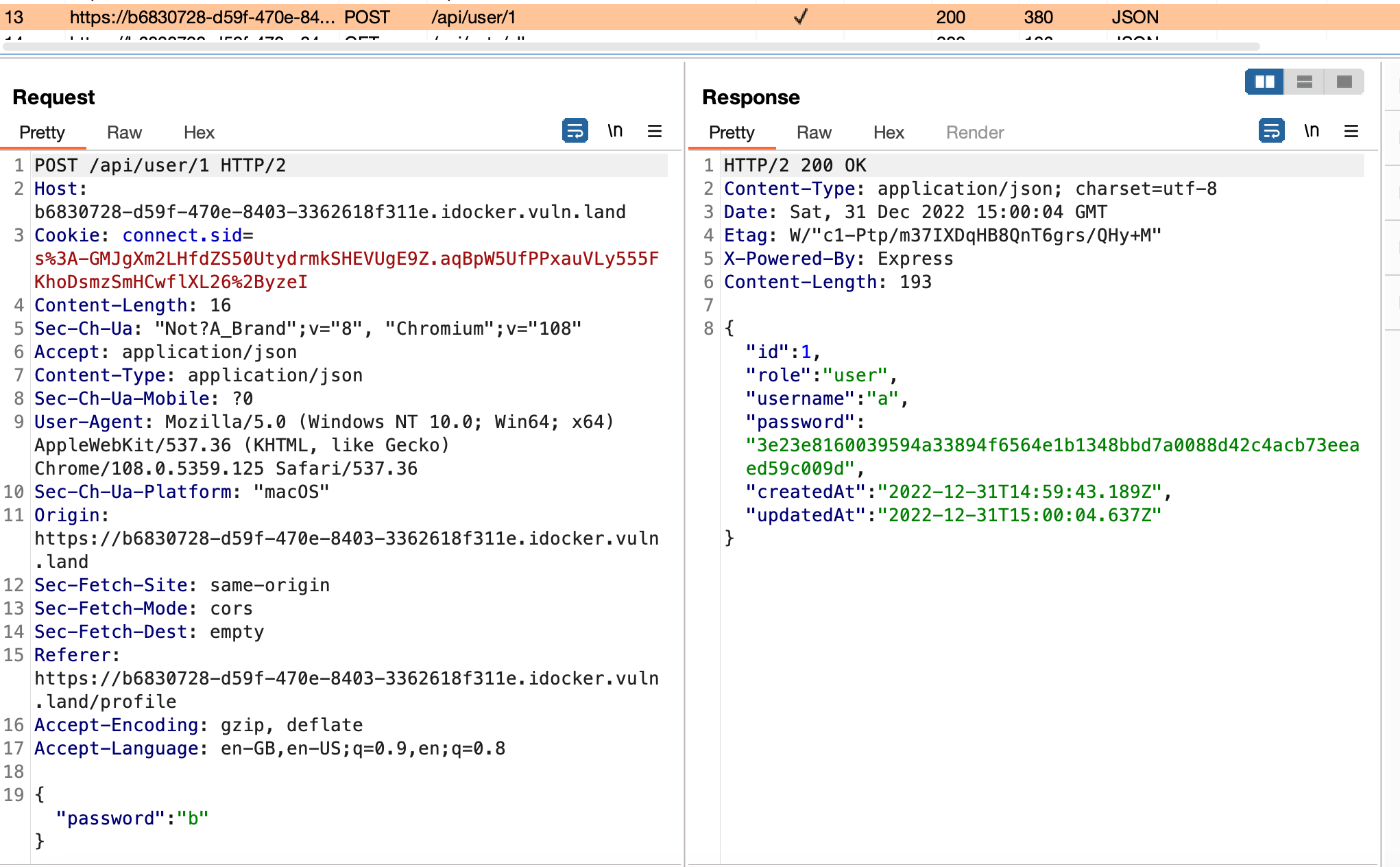Viewport: 1400px width, 867px height.
Task: Click the response Date header
Action: point(915,212)
